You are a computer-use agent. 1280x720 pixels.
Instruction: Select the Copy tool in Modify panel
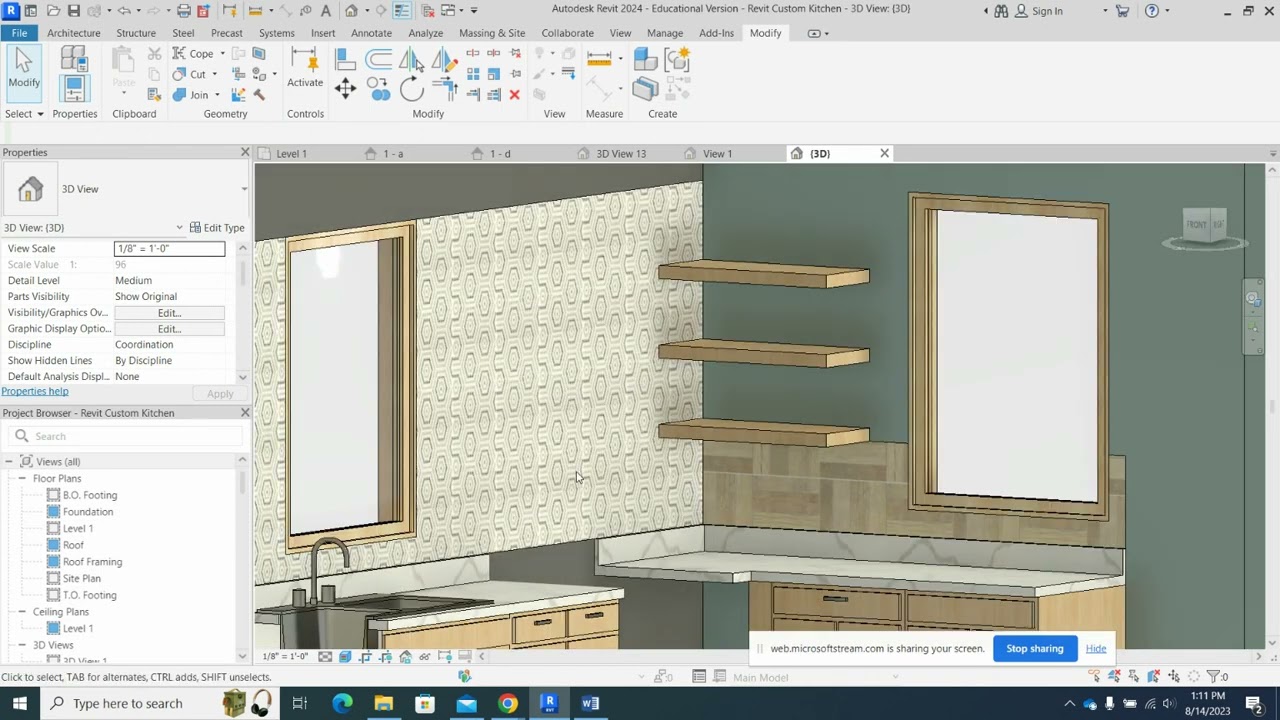[379, 89]
